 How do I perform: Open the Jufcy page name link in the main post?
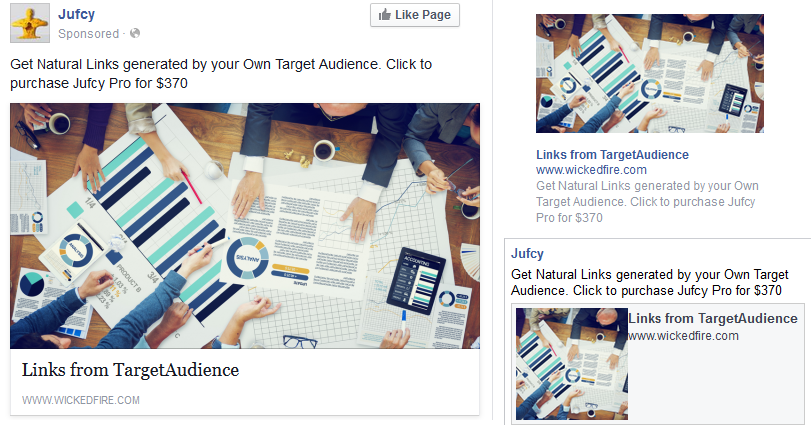tap(77, 14)
